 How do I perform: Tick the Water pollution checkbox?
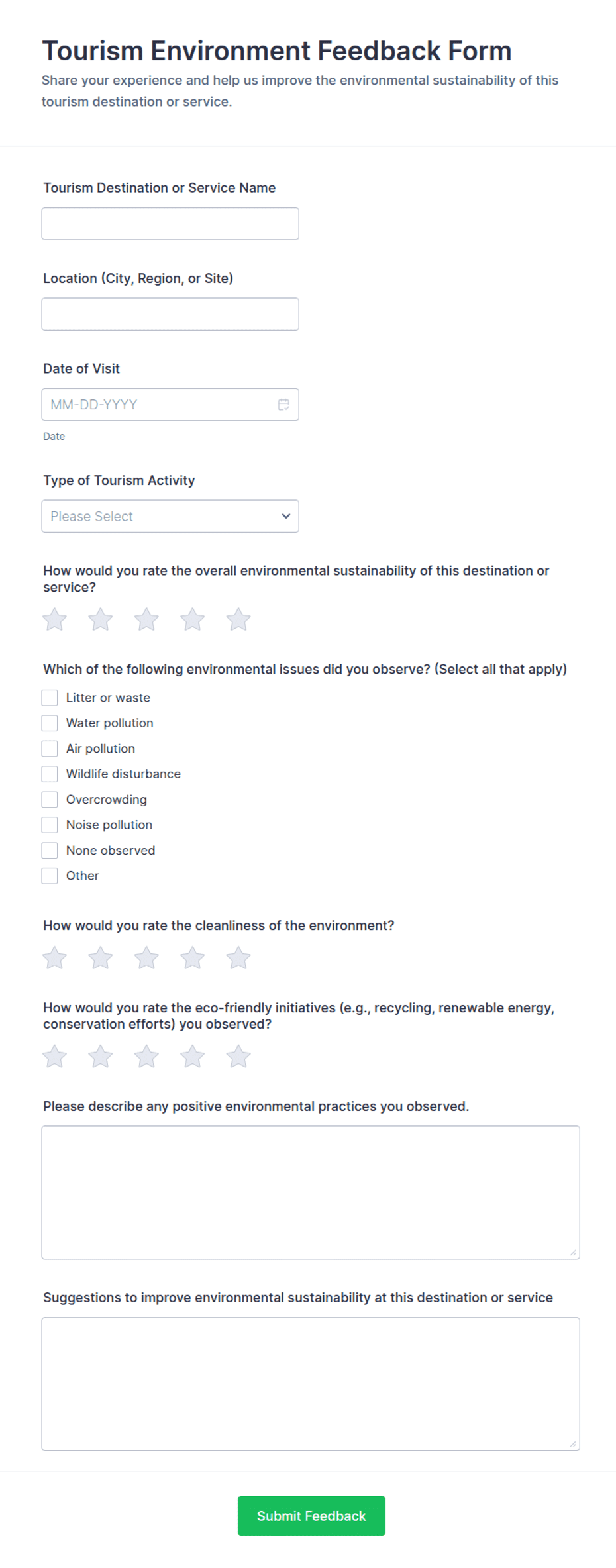click(x=50, y=723)
